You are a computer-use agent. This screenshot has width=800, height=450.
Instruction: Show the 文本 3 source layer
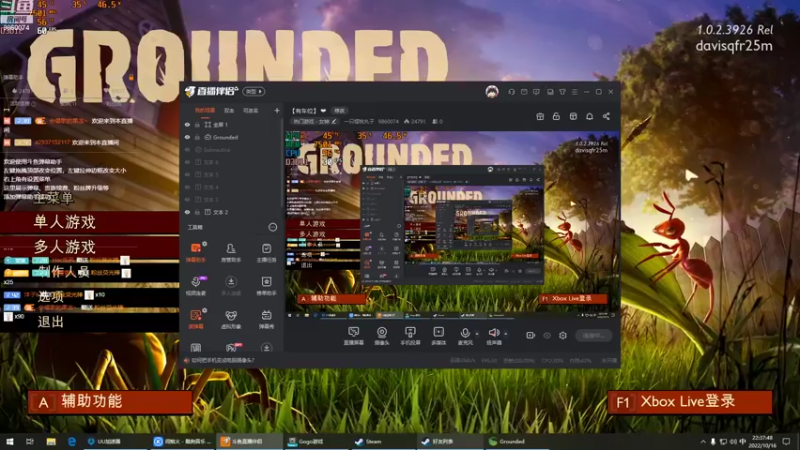click(x=187, y=199)
